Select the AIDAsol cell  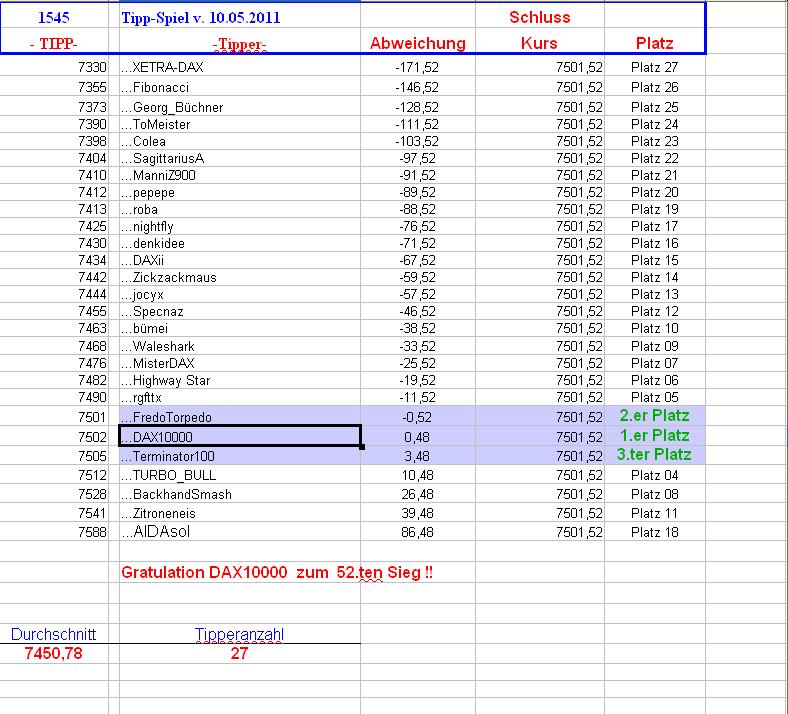(240, 532)
